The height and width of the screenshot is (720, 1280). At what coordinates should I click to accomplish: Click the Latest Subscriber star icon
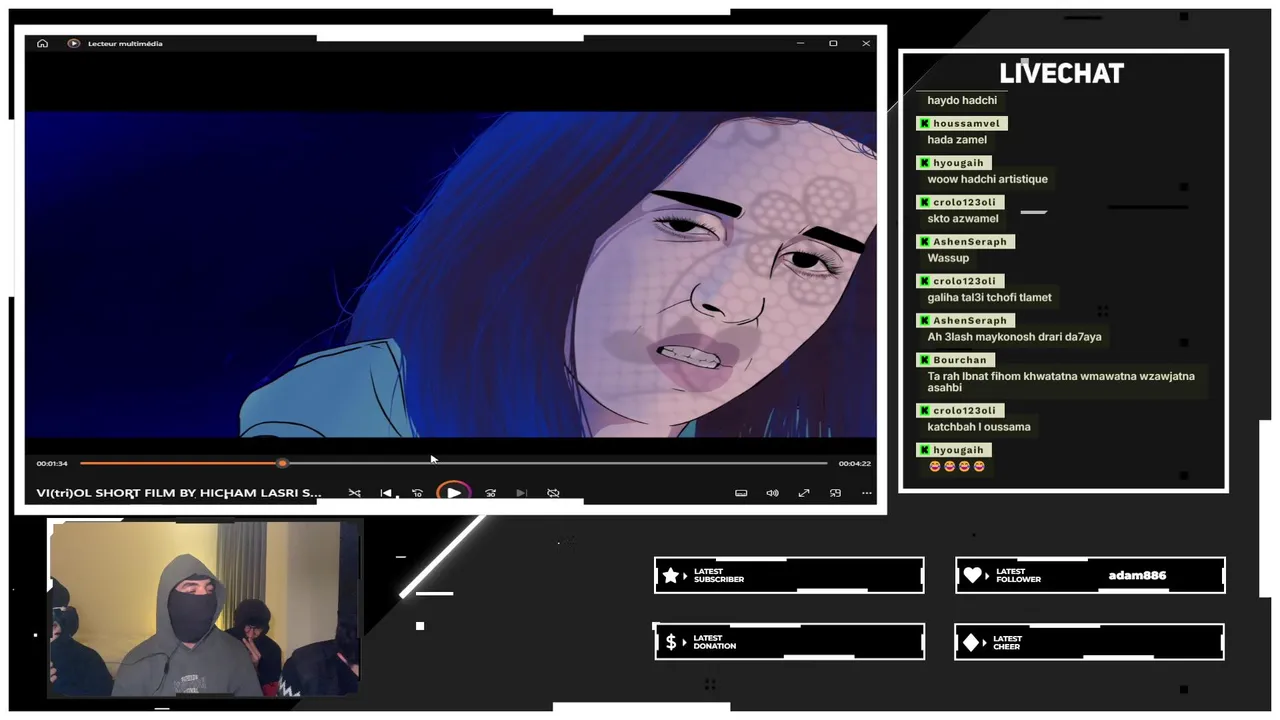click(x=671, y=575)
